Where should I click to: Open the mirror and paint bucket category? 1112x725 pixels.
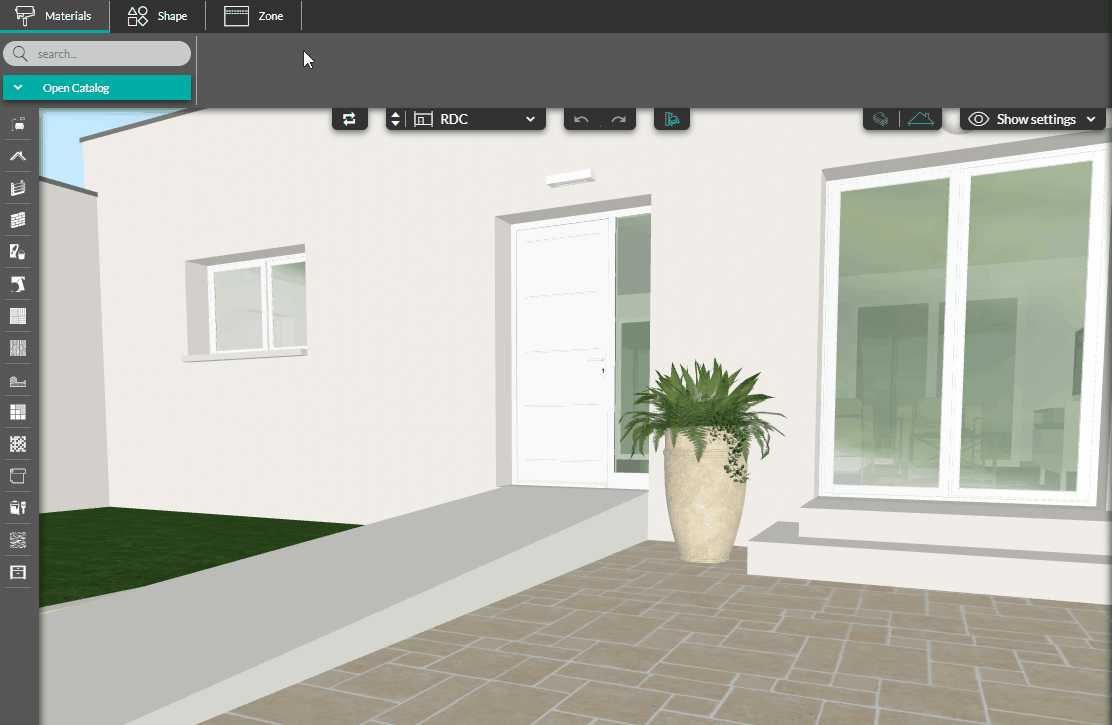pos(18,252)
